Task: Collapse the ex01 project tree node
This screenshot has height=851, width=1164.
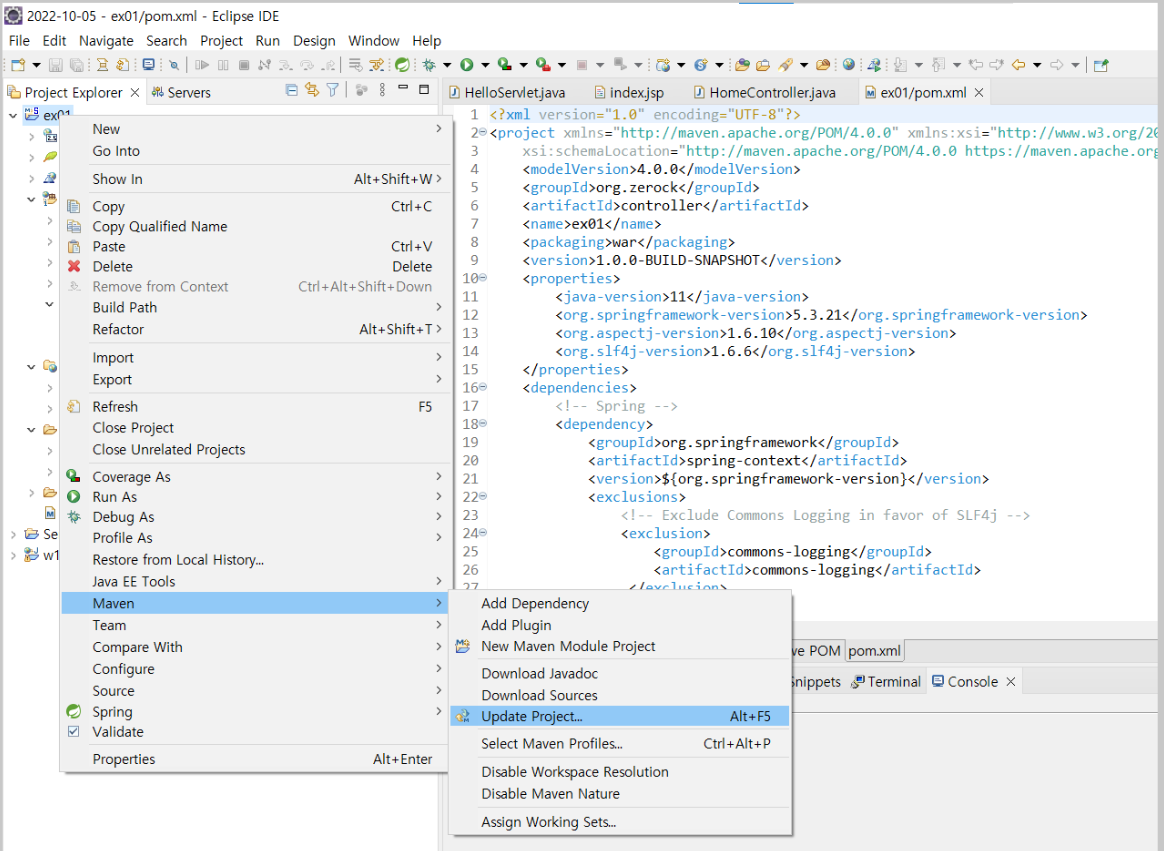Action: [13, 115]
